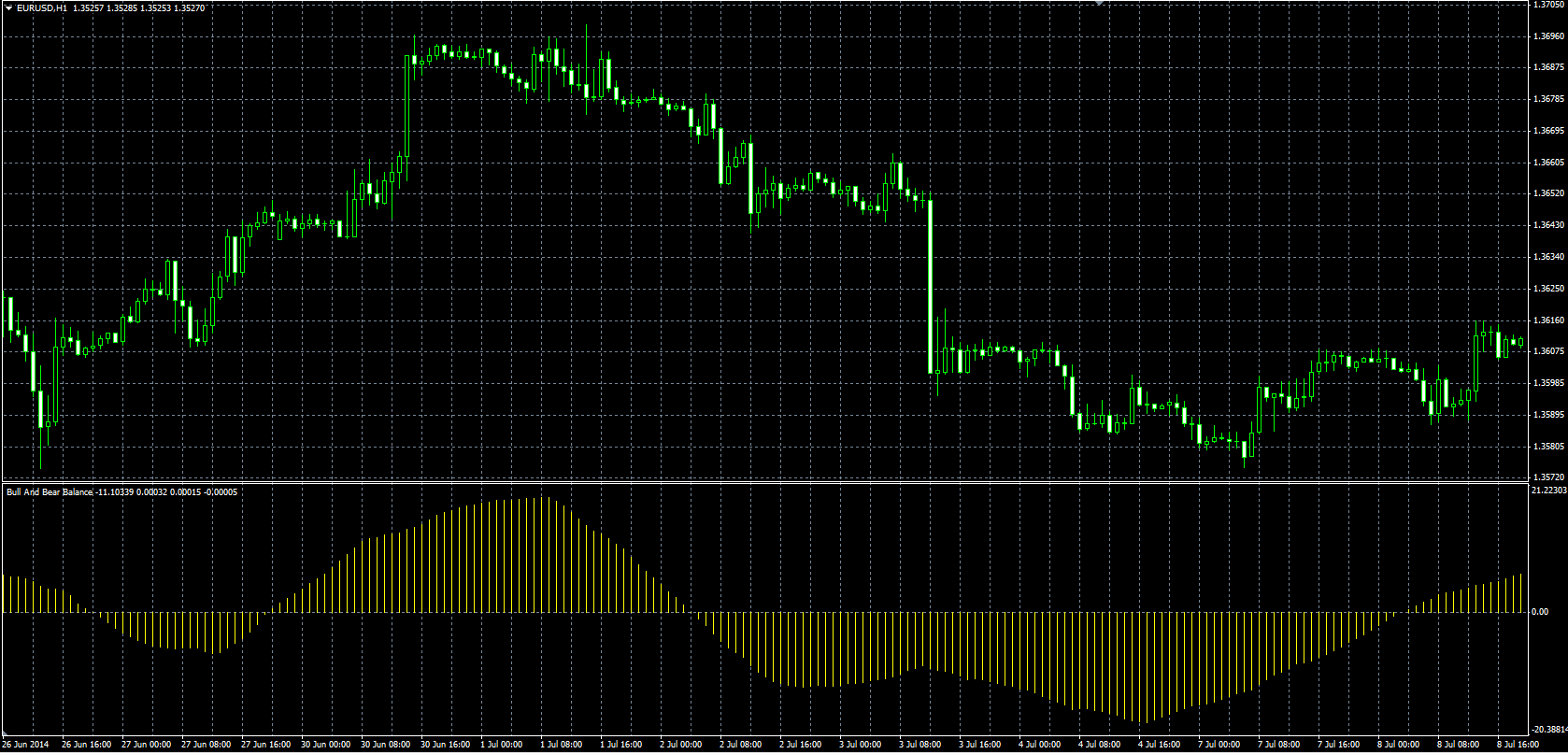Click the 1.36785 price level on scale
Image resolution: width=1568 pixels, height=754 pixels.
pos(1549,99)
